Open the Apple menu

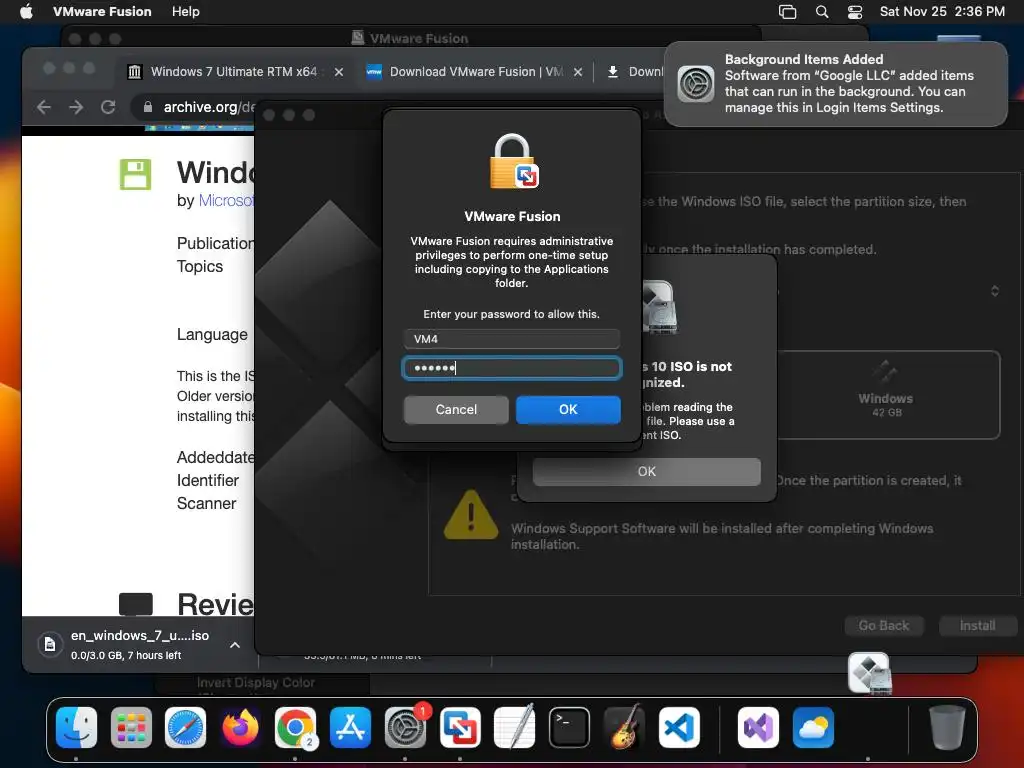(x=26, y=12)
